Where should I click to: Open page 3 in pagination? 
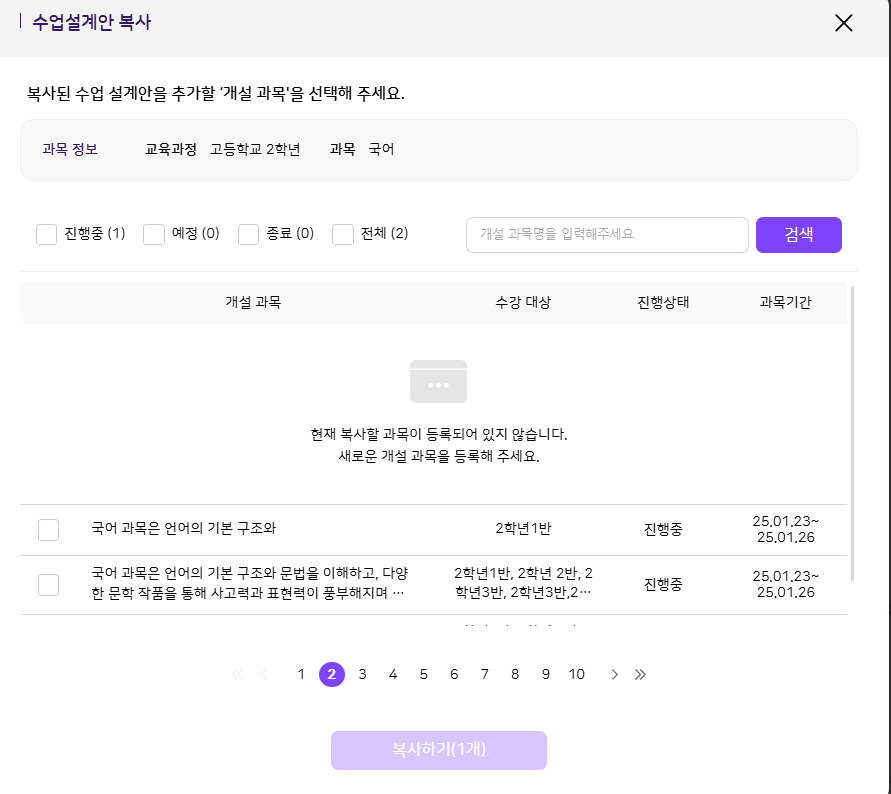(362, 675)
